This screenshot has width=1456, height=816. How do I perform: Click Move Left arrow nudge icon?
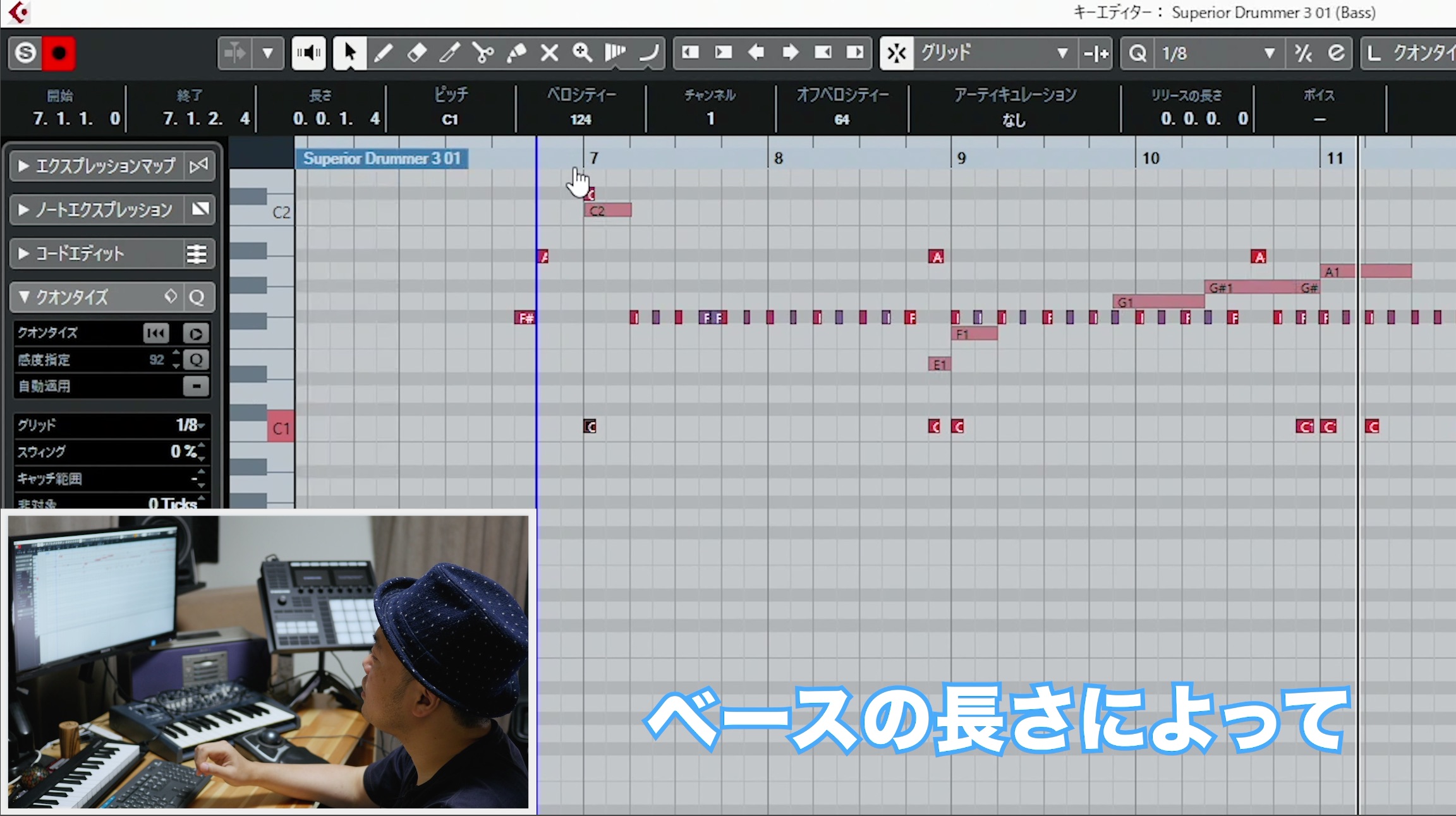click(x=756, y=53)
